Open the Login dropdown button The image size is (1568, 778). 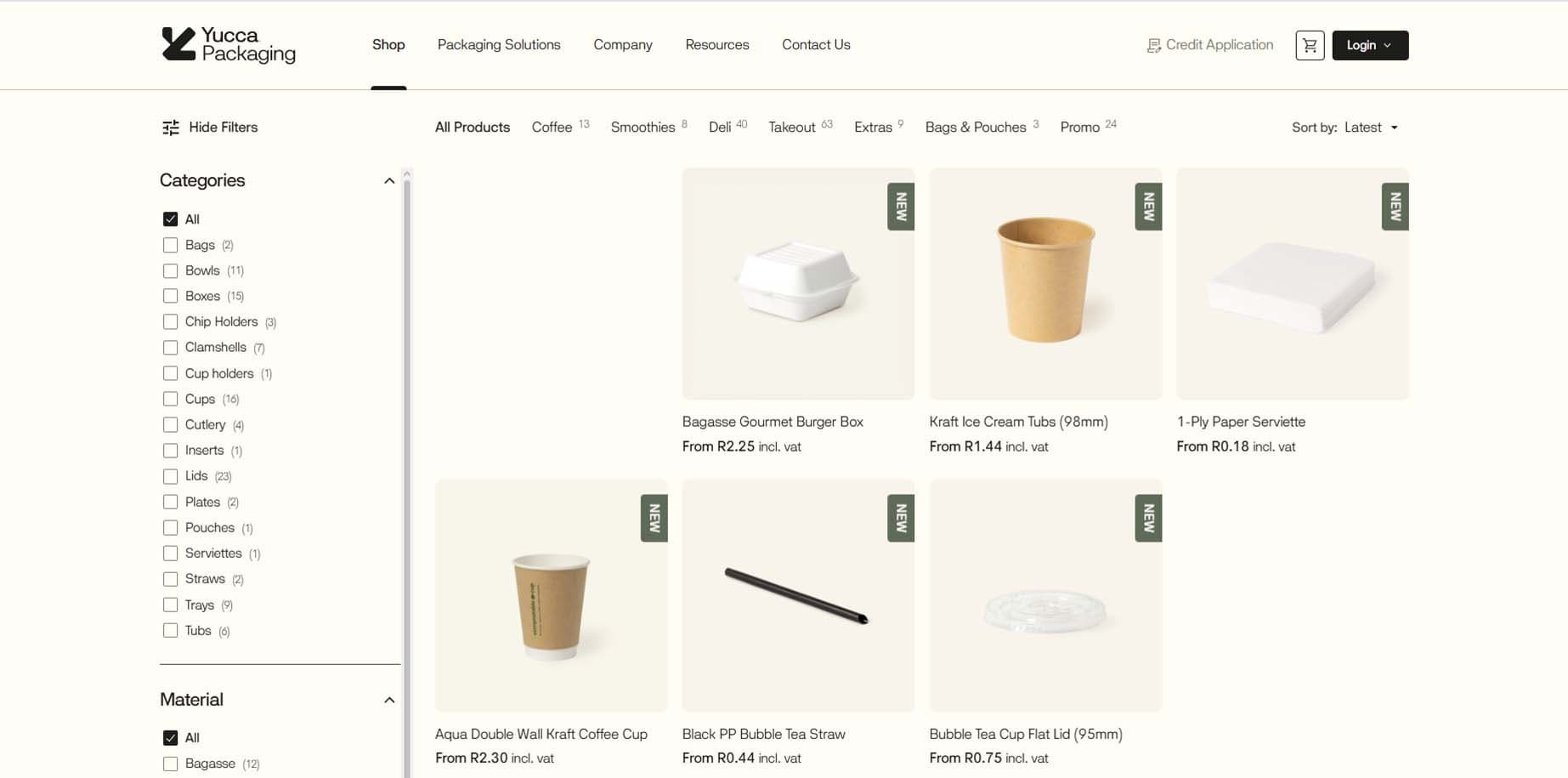pos(1370,45)
